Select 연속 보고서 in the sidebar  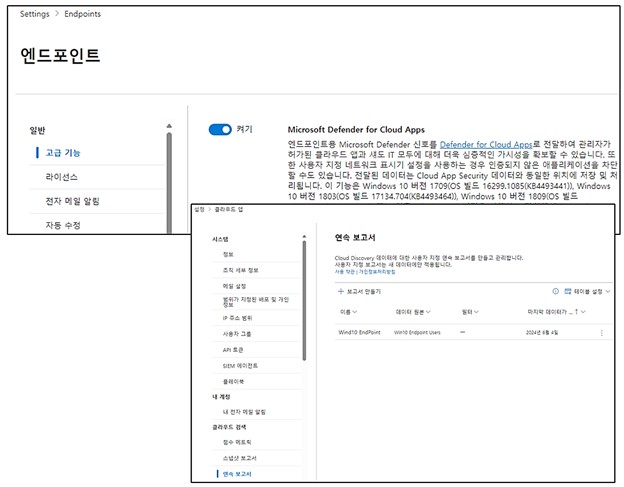point(237,474)
